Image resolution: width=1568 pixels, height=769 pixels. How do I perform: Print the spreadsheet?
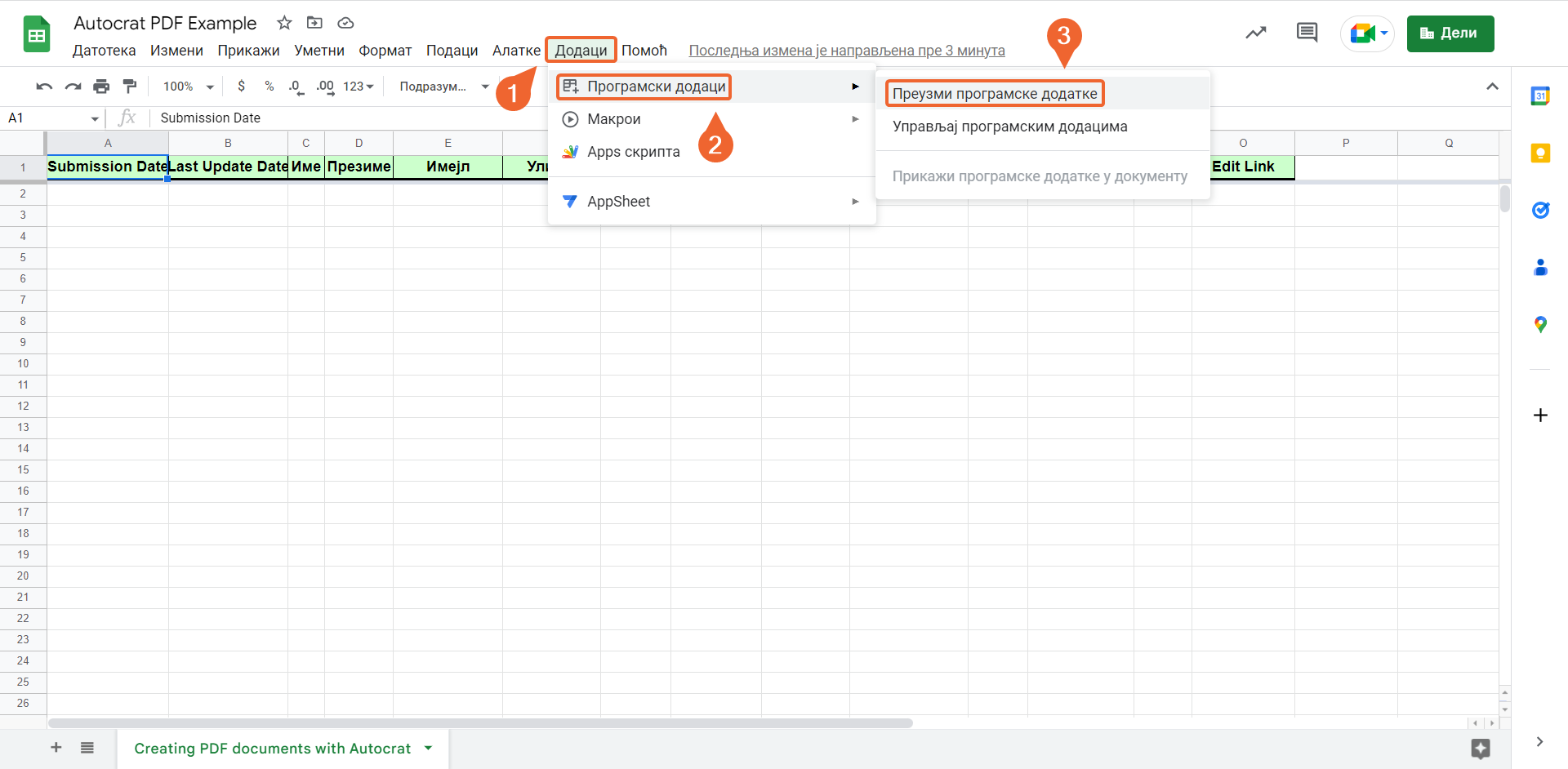click(x=101, y=87)
